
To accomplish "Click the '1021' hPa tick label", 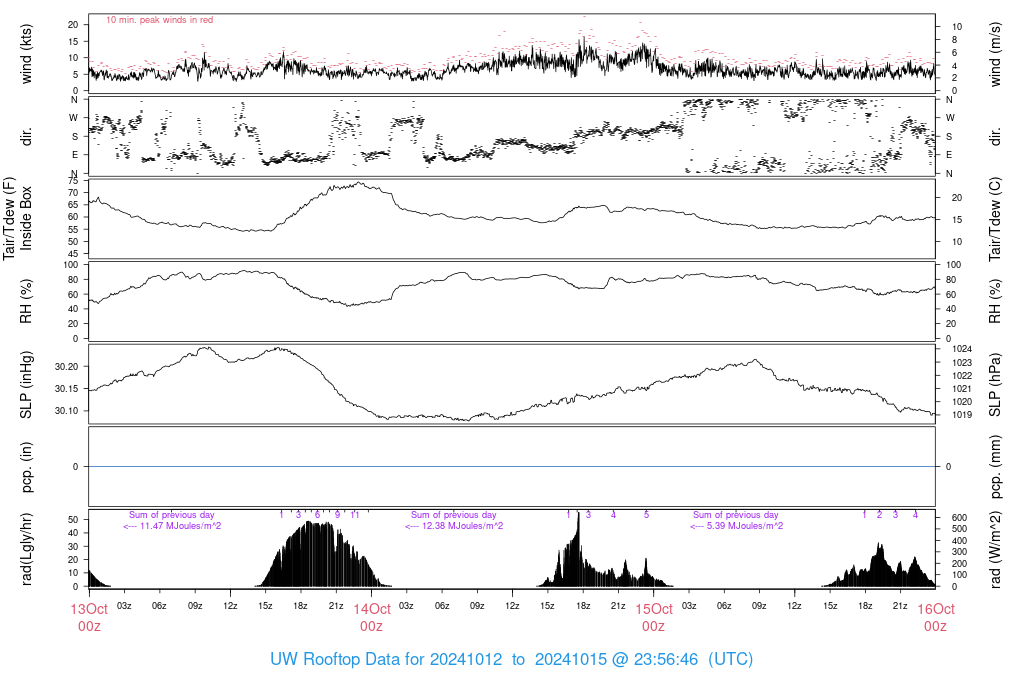I will [x=961, y=389].
